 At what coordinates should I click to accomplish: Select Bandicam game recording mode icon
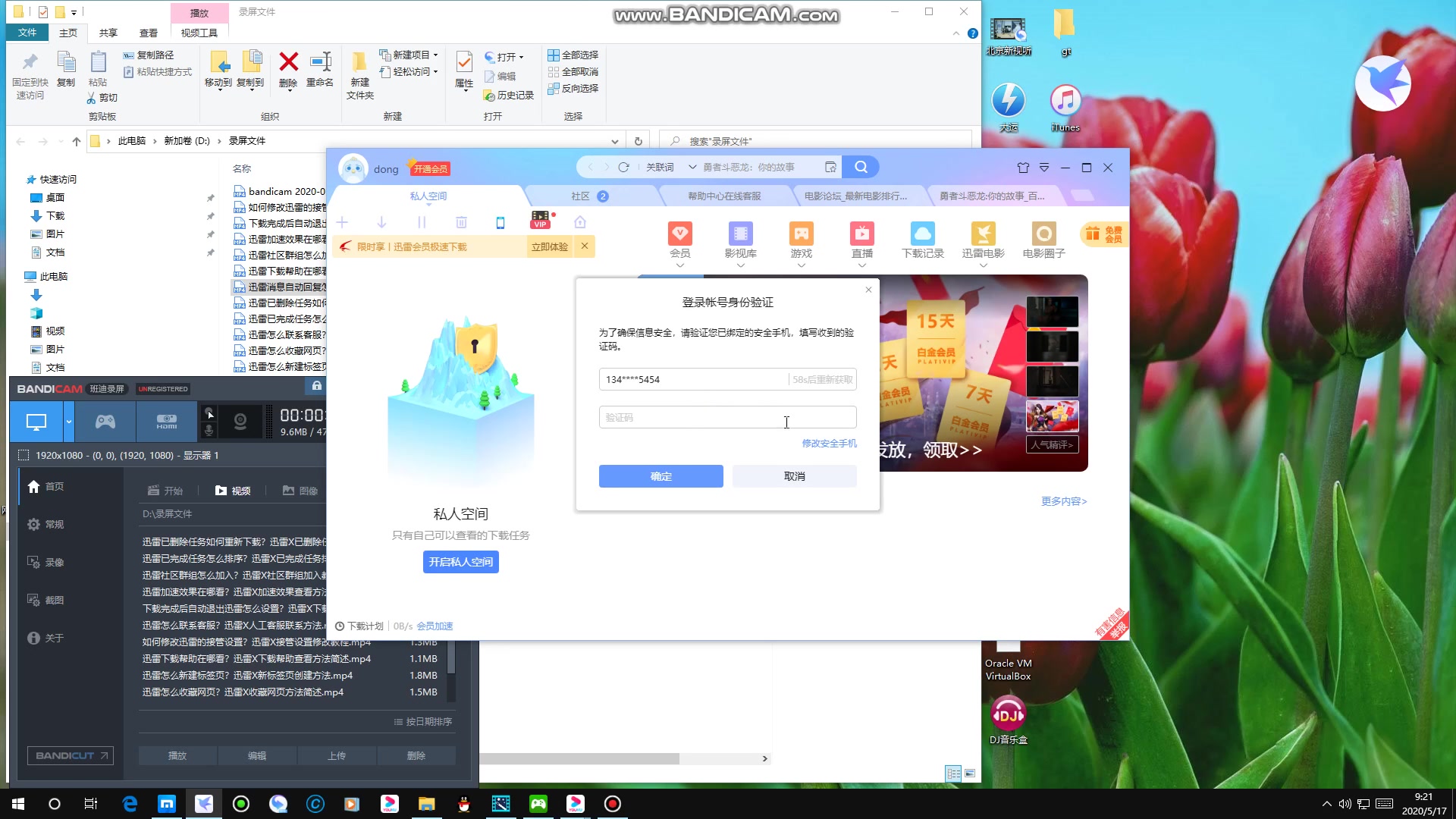(x=105, y=422)
